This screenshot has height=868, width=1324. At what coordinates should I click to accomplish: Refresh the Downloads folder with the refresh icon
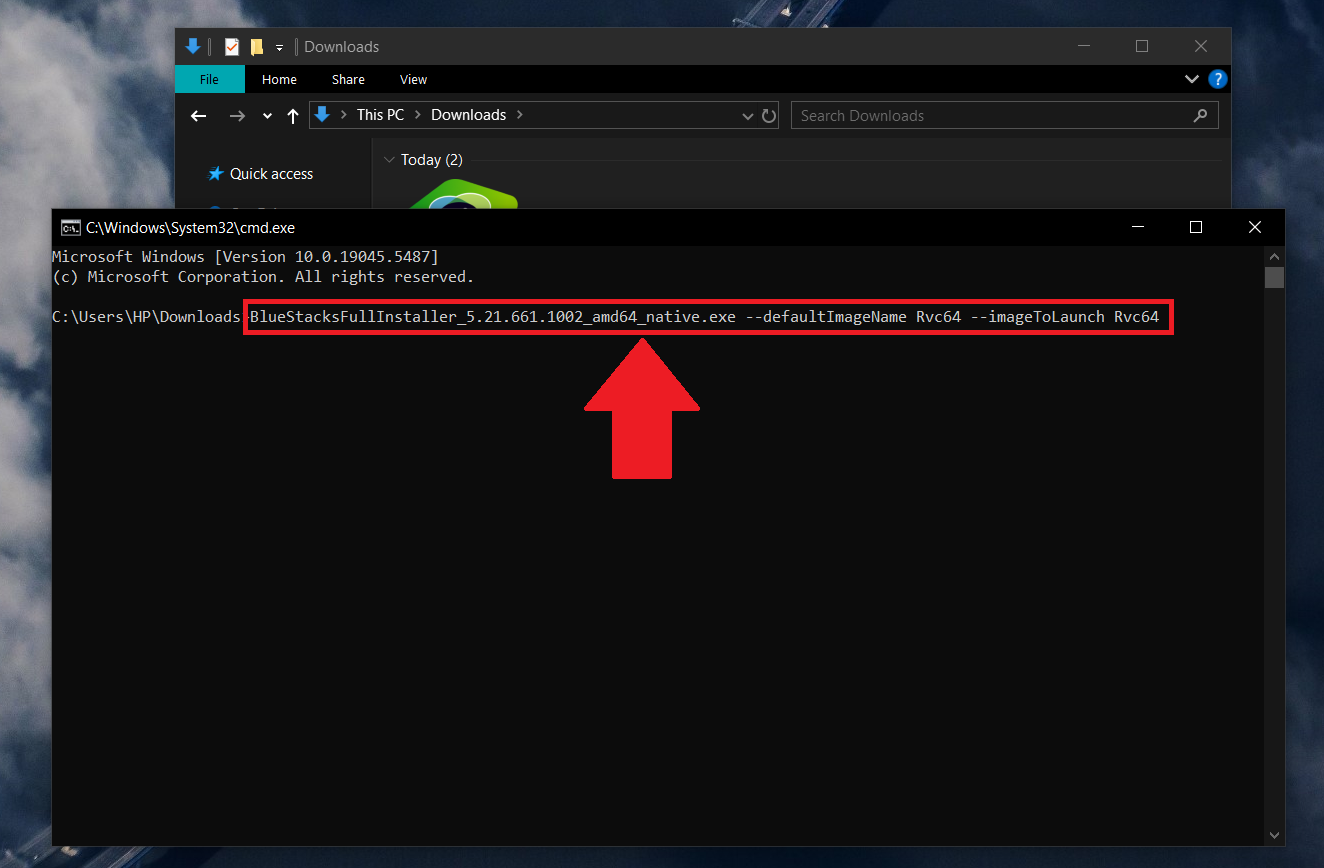coord(769,115)
